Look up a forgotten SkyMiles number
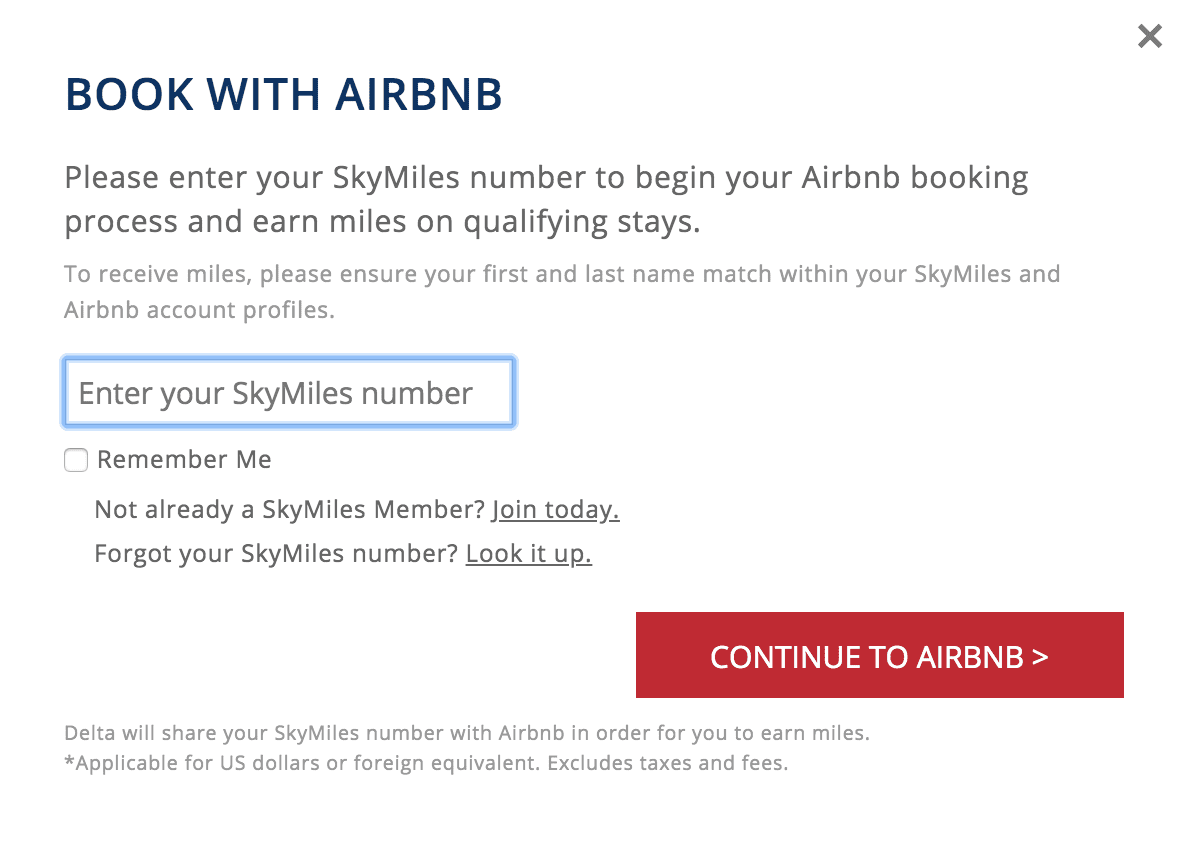This screenshot has height=844, width=1190. tap(528, 553)
